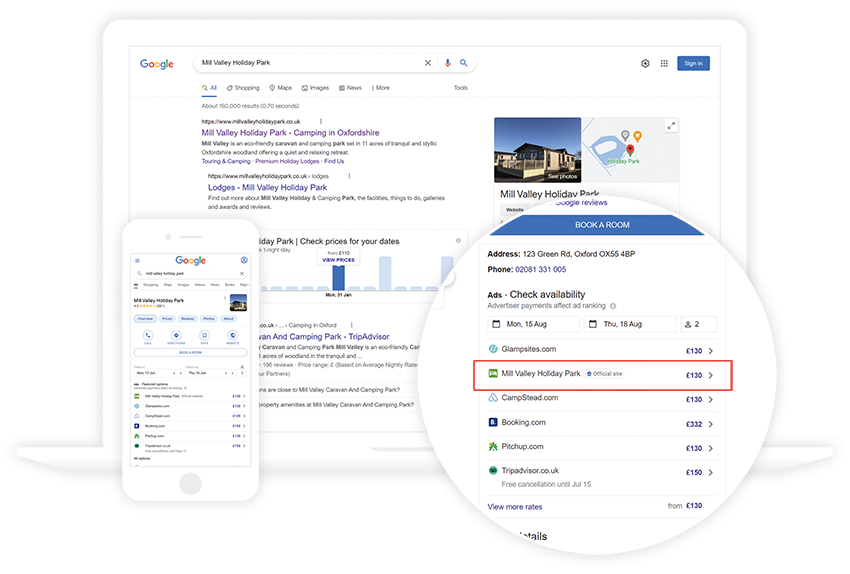
Task: Expand the CampStead.com £130 row chevron
Action: 711,399
